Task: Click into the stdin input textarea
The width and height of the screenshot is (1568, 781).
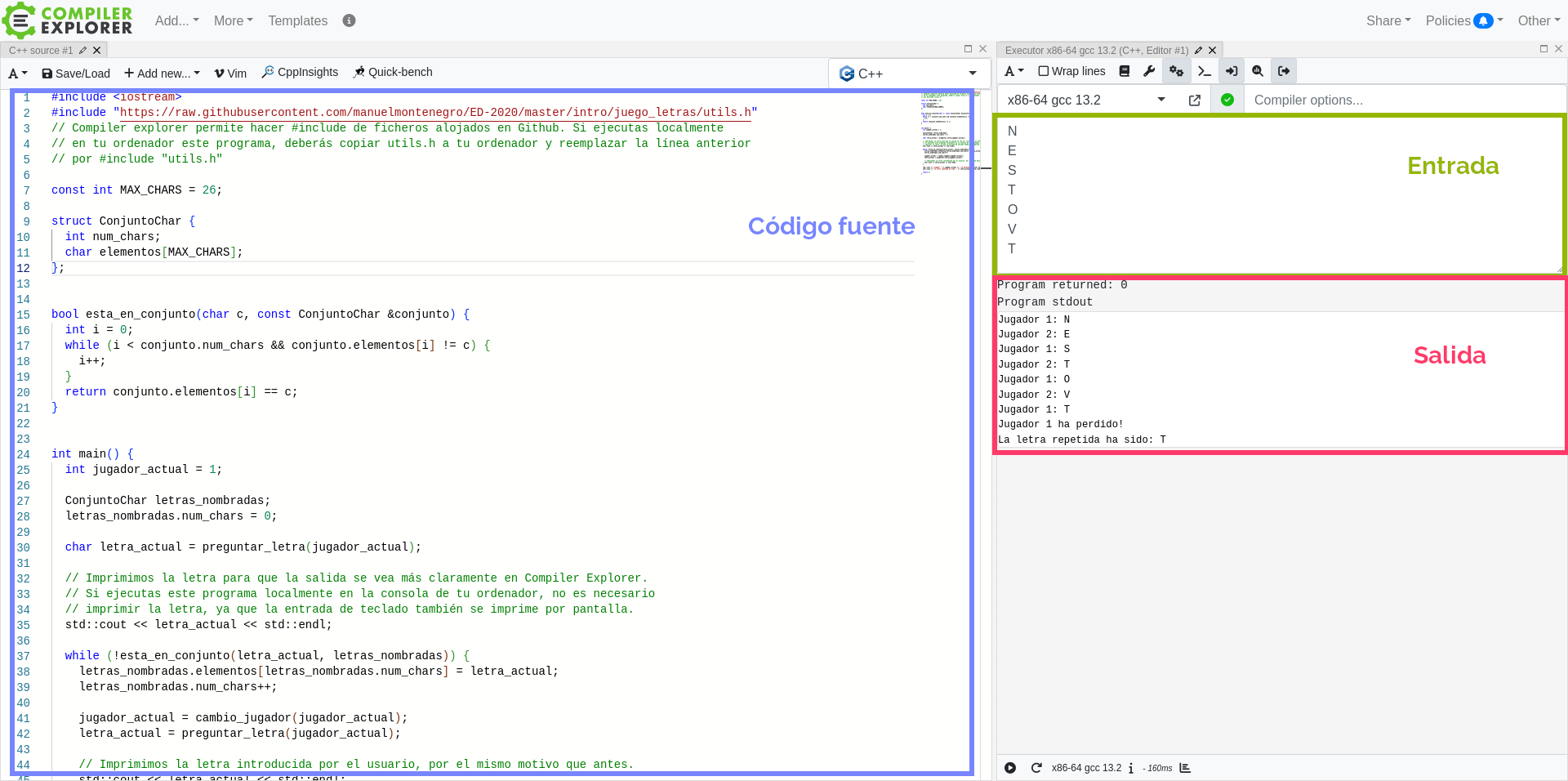Action: pyautogui.click(x=1280, y=194)
